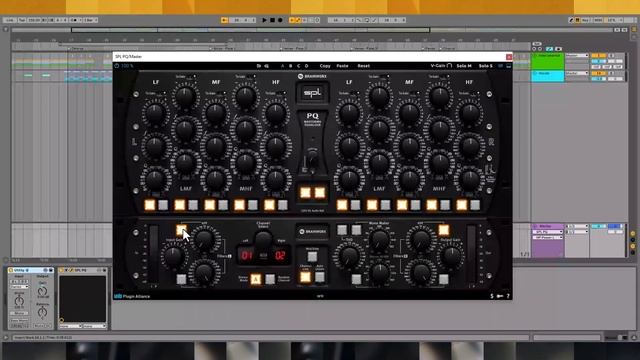640x360 pixels.
Task: Adjust the Output Gain knob
Action: pyautogui.click(x=452, y=257)
